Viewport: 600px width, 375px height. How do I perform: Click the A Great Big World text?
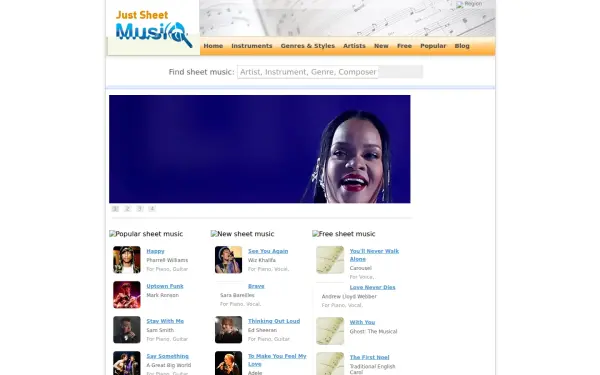[x=169, y=365]
